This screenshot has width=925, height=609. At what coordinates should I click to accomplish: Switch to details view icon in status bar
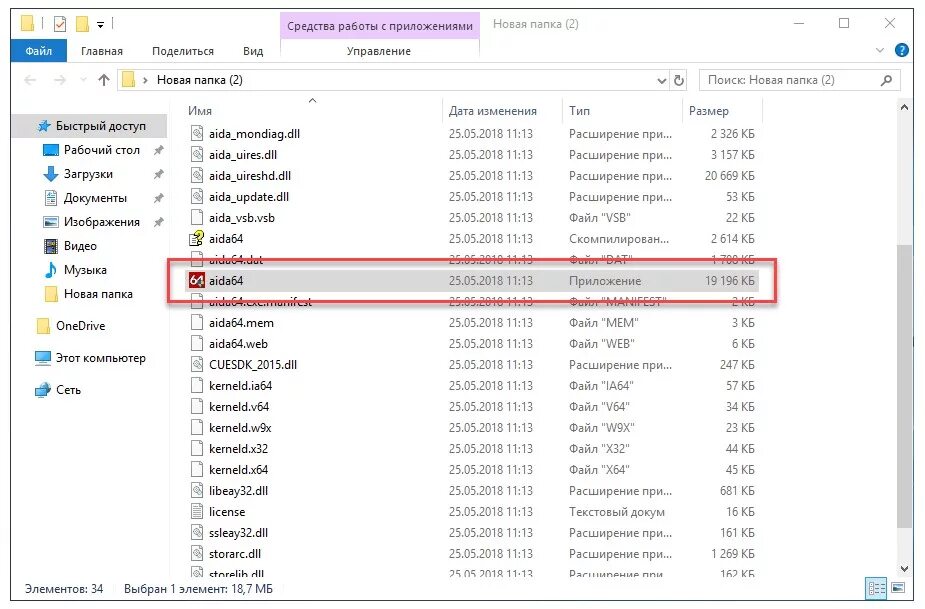coord(877,588)
